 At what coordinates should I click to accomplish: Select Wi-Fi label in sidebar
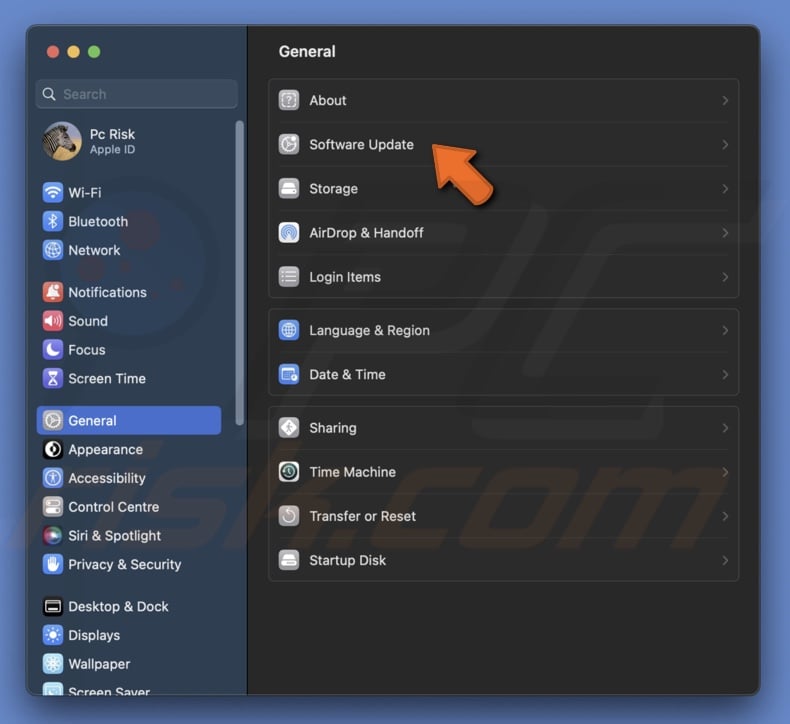(85, 192)
